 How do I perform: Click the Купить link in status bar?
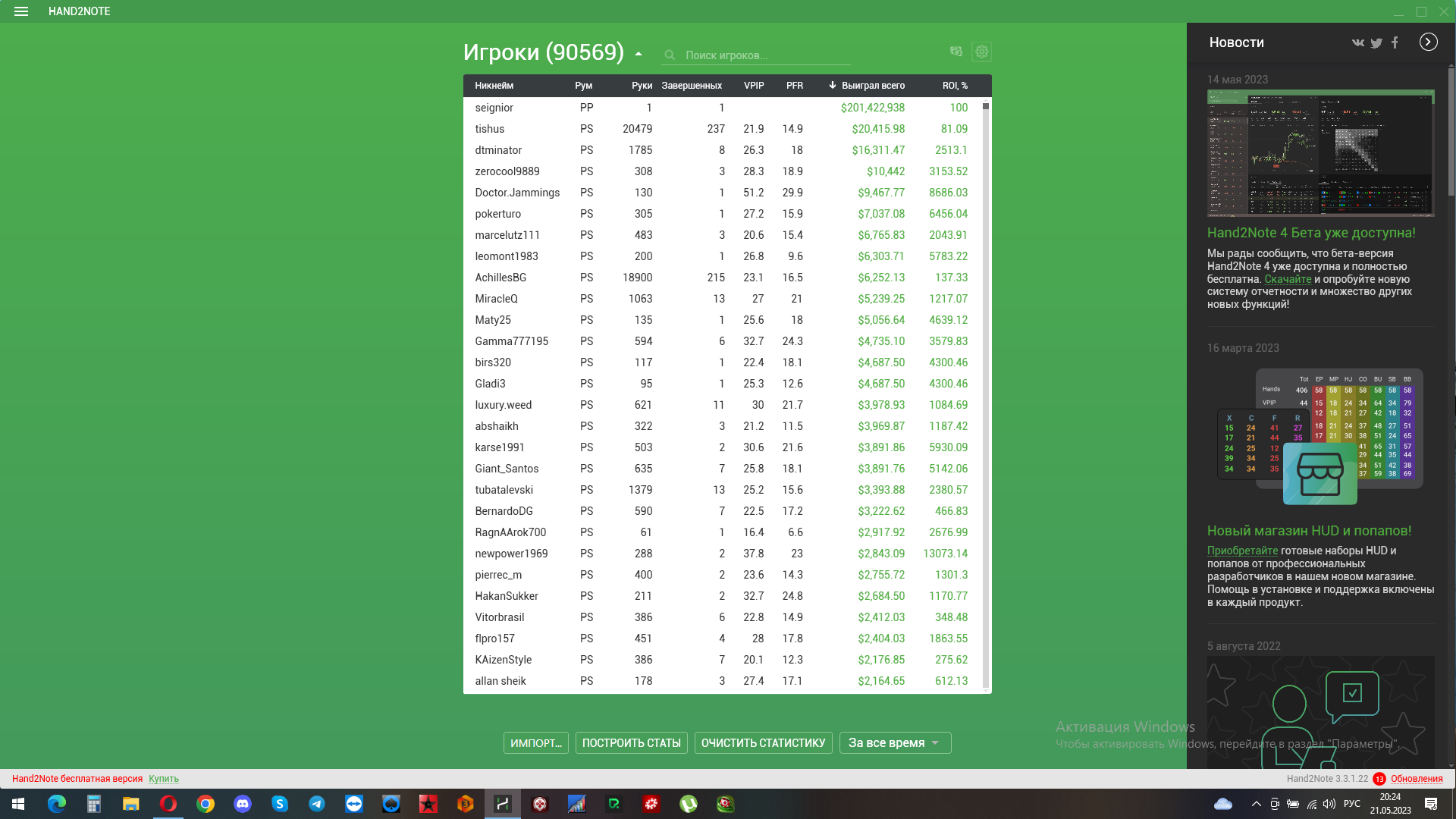point(164,778)
